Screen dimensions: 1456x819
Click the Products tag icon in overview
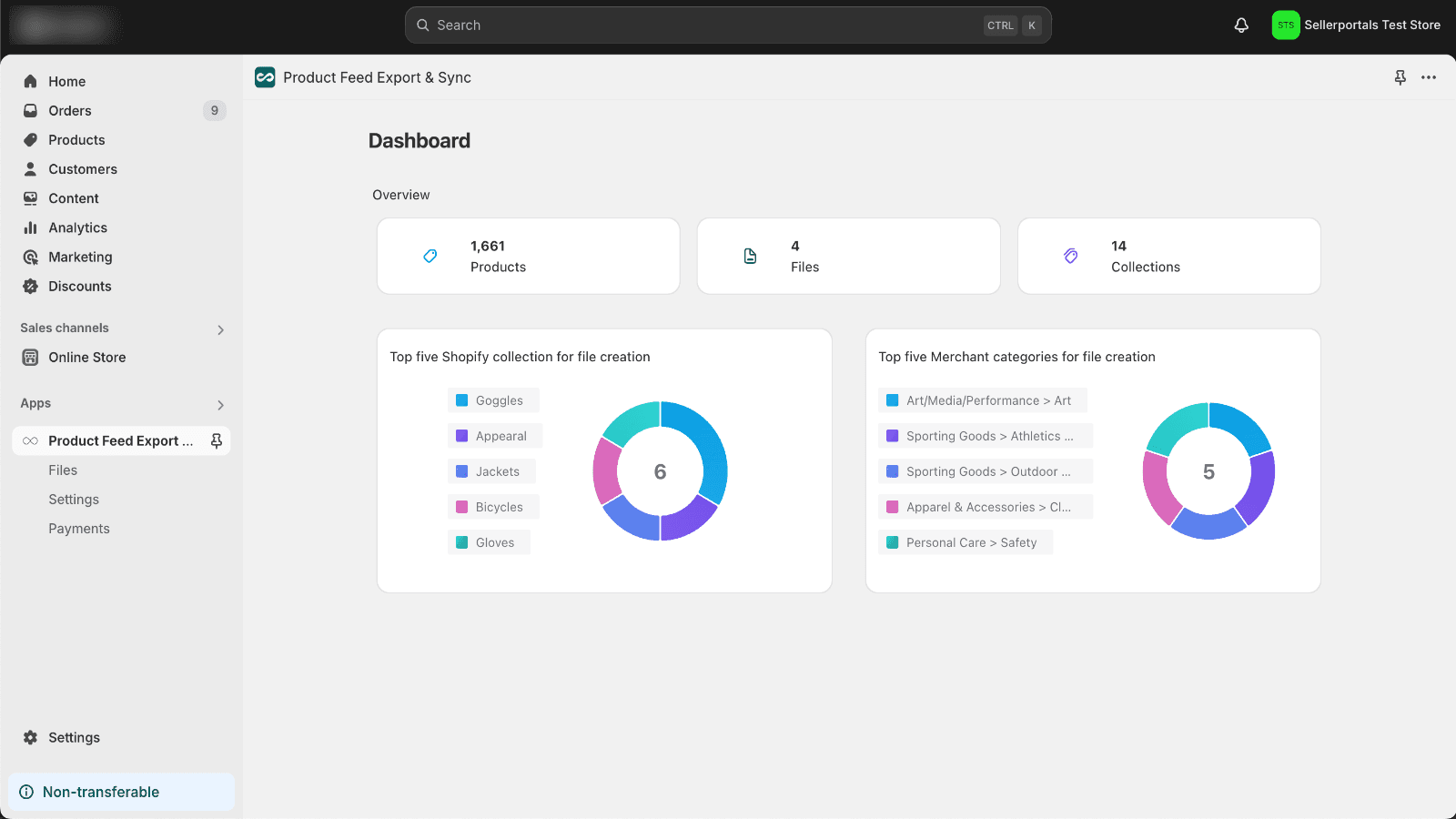pos(430,257)
